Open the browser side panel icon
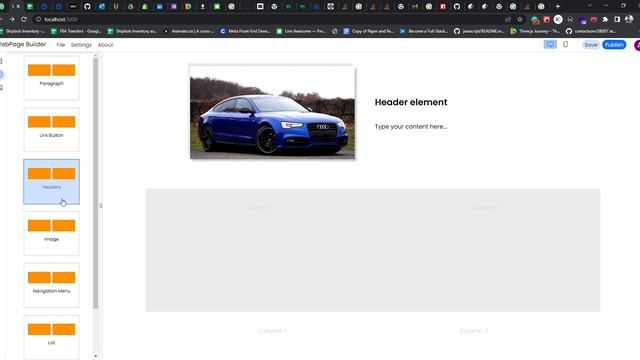 tap(617, 20)
